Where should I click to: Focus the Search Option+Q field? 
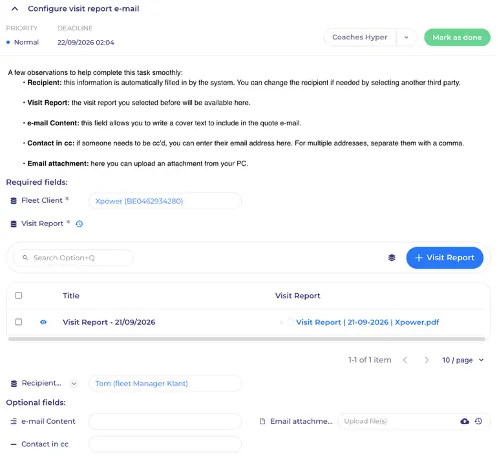tap(73, 258)
